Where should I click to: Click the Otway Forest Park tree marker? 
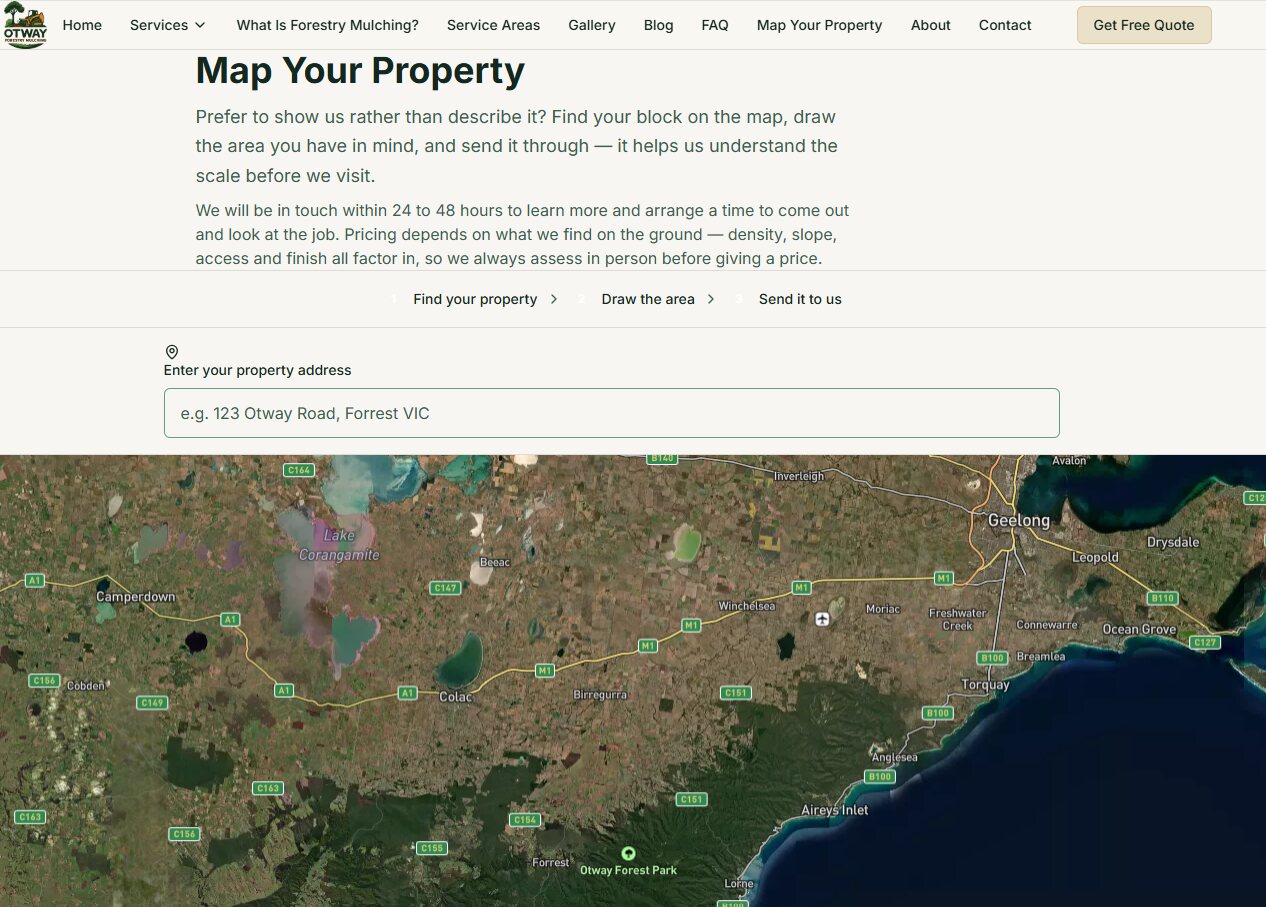point(628,853)
